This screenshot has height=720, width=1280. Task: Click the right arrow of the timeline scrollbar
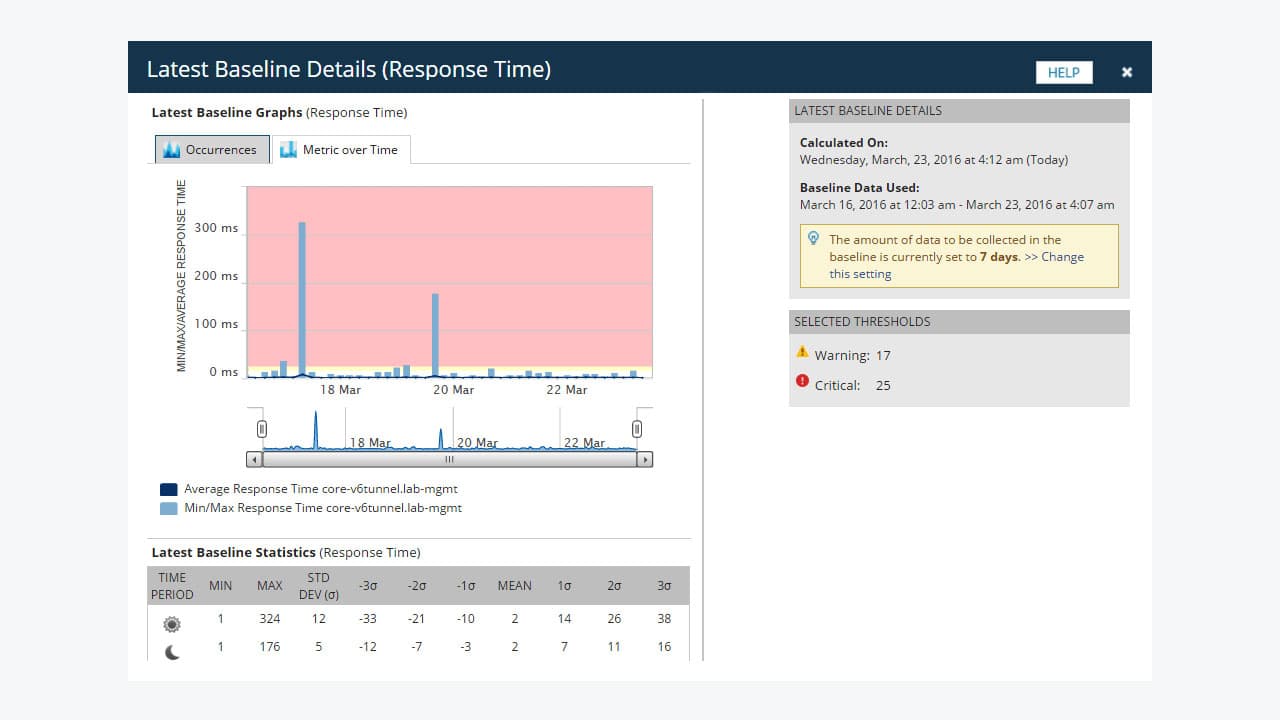[x=645, y=459]
